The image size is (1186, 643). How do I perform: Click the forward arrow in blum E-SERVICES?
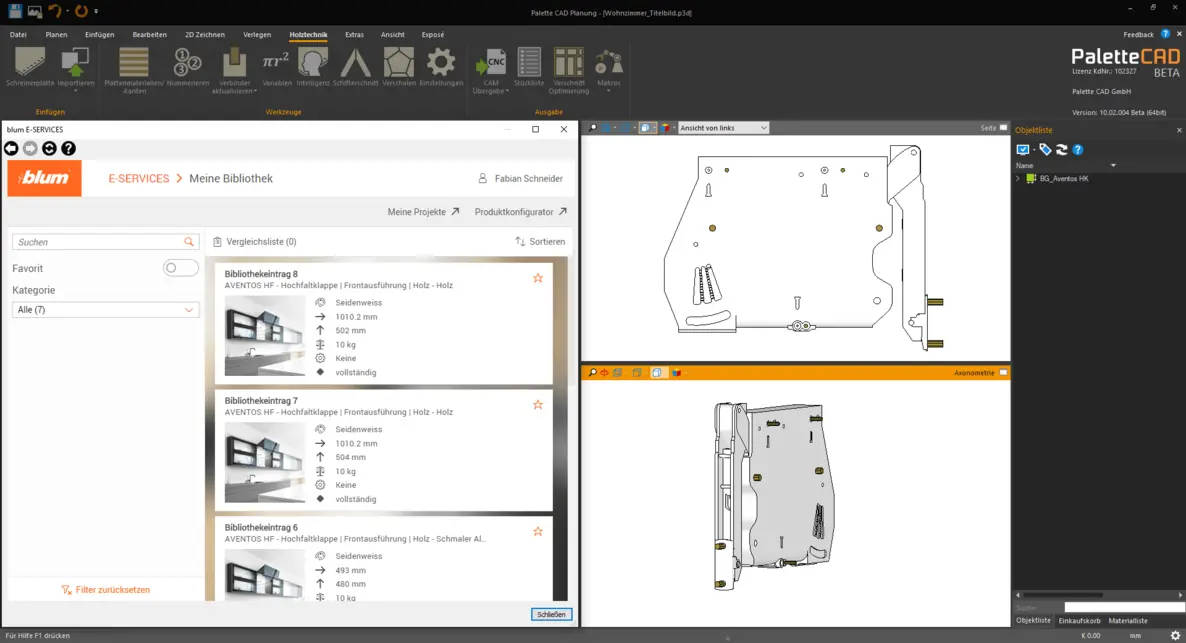tap(30, 148)
